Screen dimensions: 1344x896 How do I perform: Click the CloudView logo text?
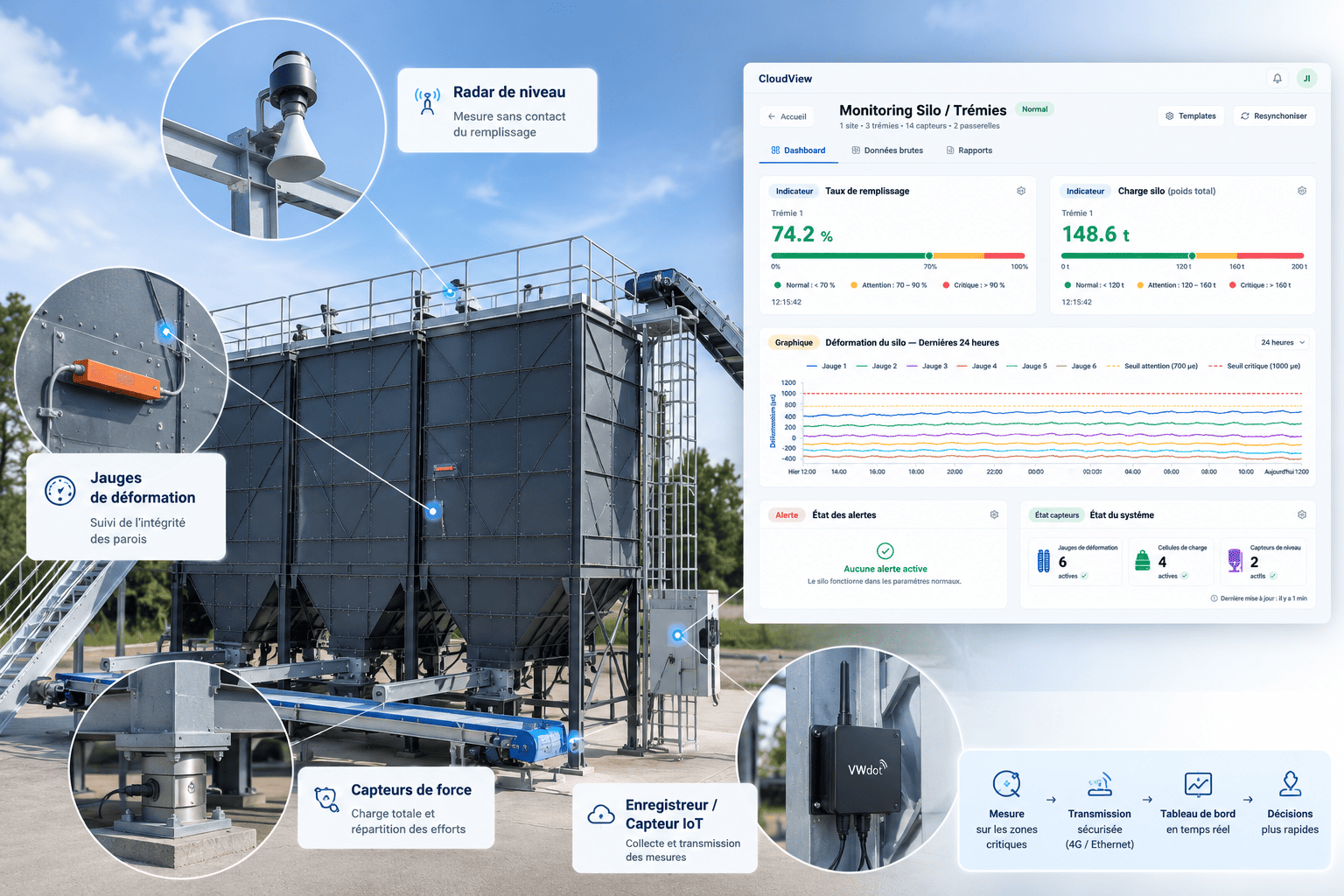click(x=785, y=79)
